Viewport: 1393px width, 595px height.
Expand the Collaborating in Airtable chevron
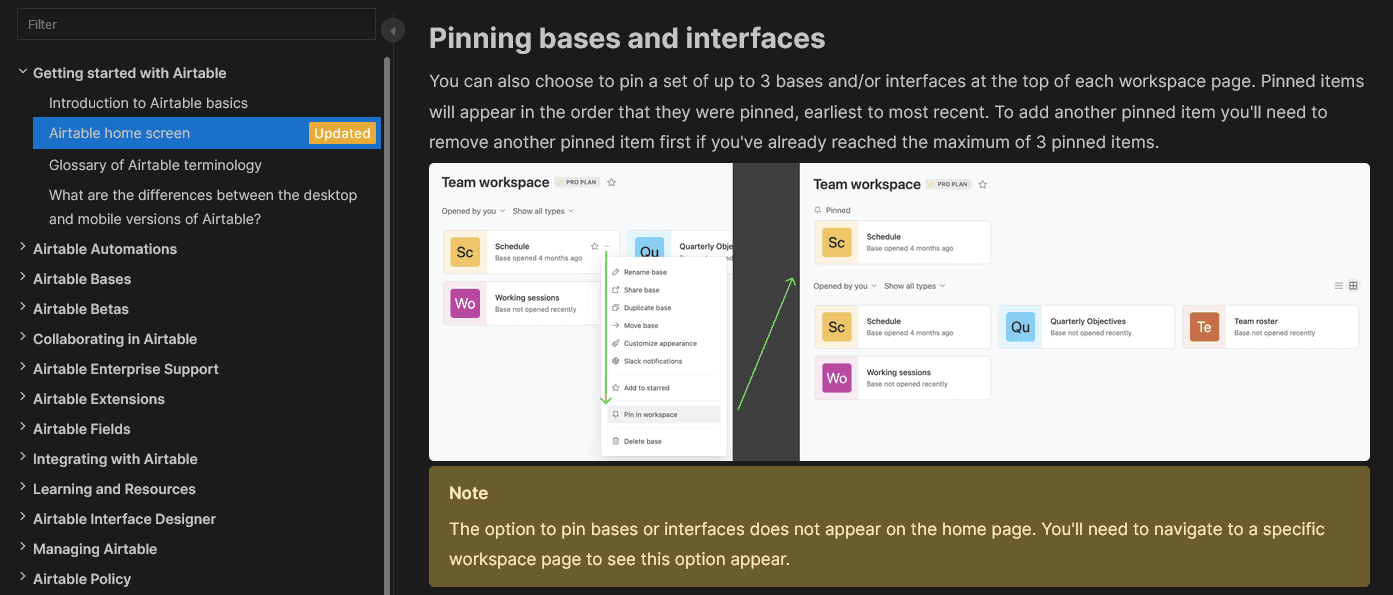[23, 338]
